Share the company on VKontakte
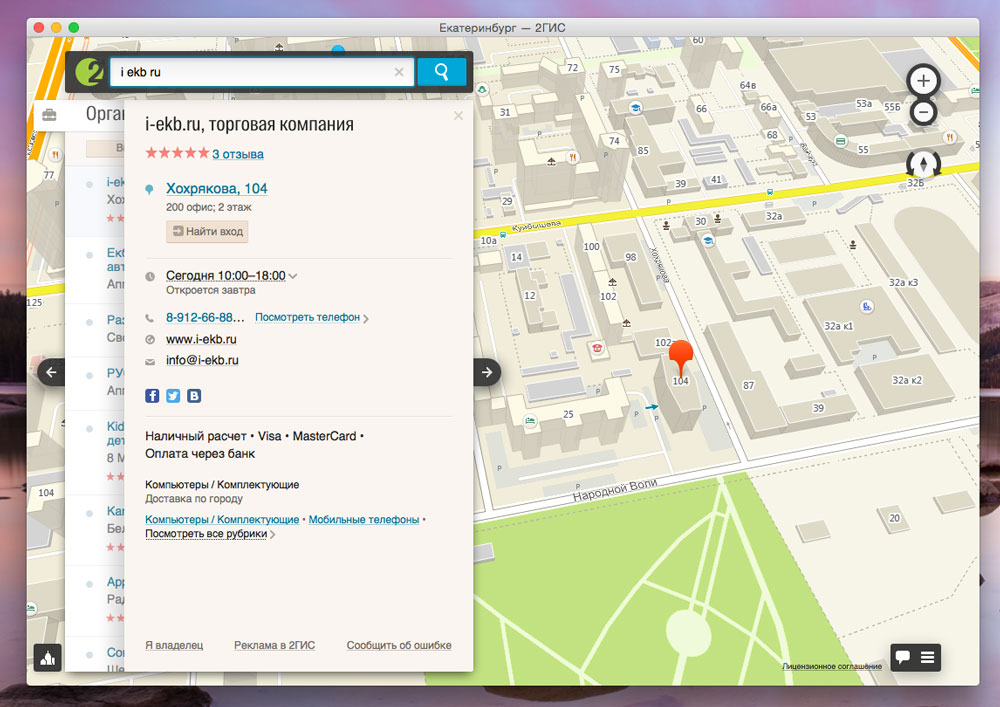Screen dimensions: 1000x707 [194, 396]
